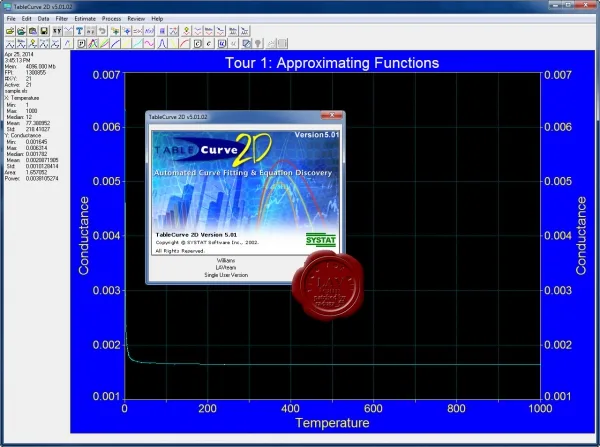
Task: Click the briefcase clipboard icon near save
Action: [x=33, y=31]
